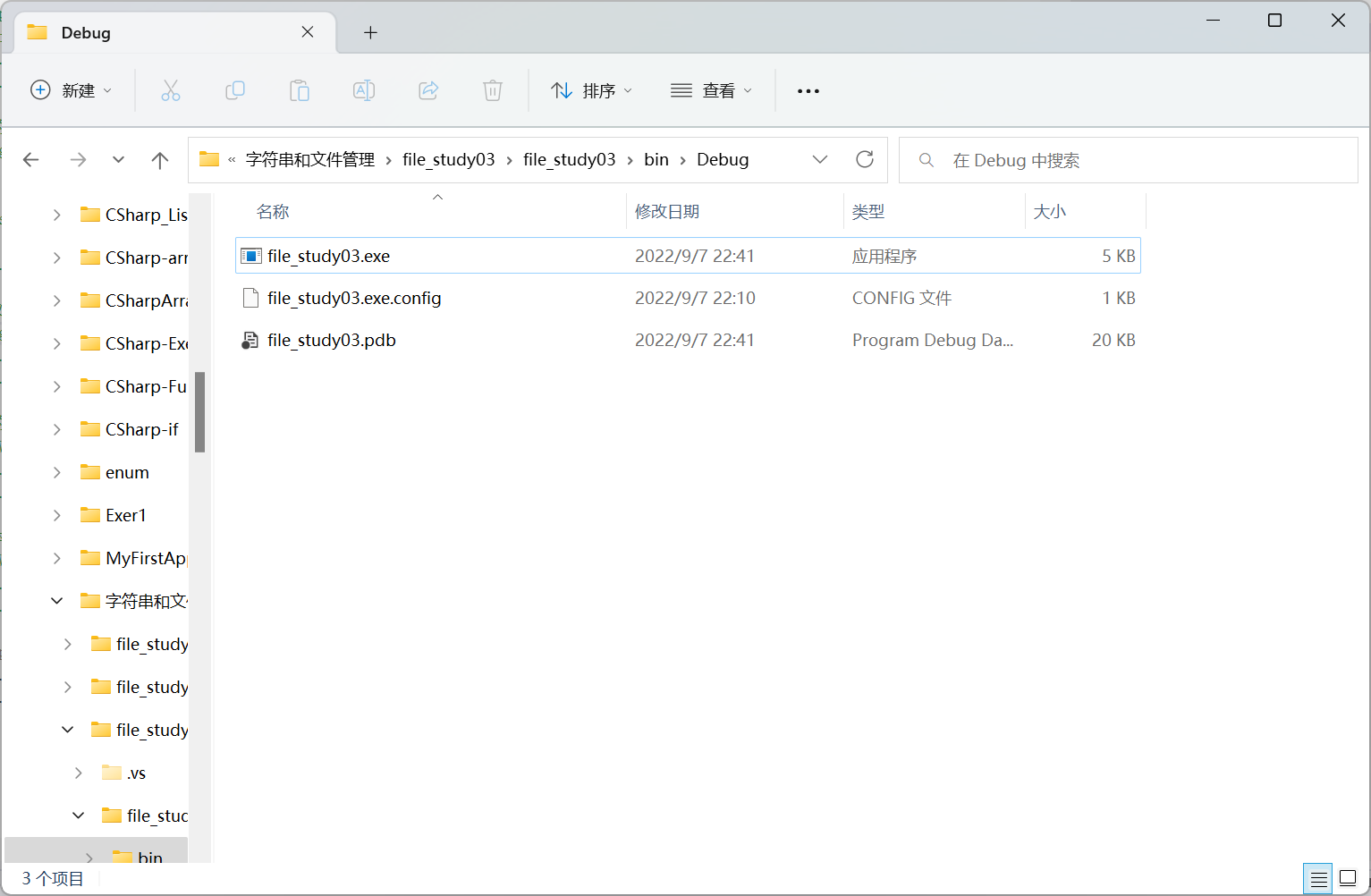
Task: Click the file_study03.exe.config file icon
Action: 251,298
